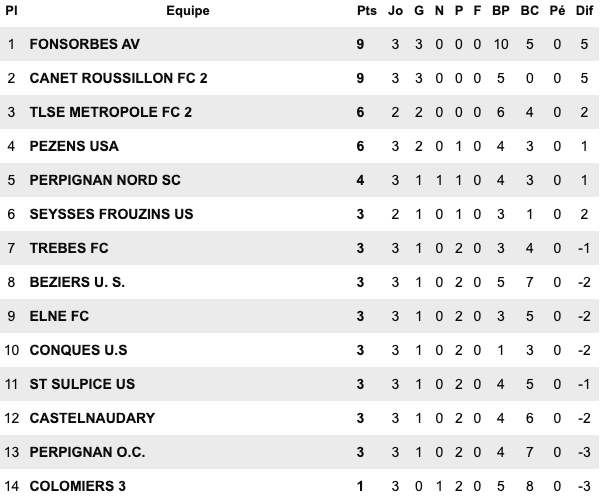Screen dimensions: 604x500
Task: Open the CANET ROUSSILLON FC 2 team
Action: pos(119,78)
